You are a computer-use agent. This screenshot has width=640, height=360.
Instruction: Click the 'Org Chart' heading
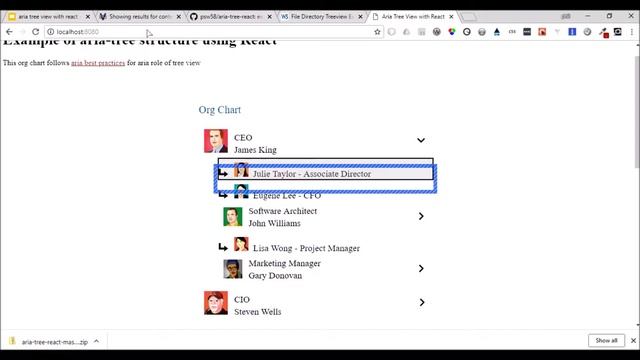[x=220, y=110]
